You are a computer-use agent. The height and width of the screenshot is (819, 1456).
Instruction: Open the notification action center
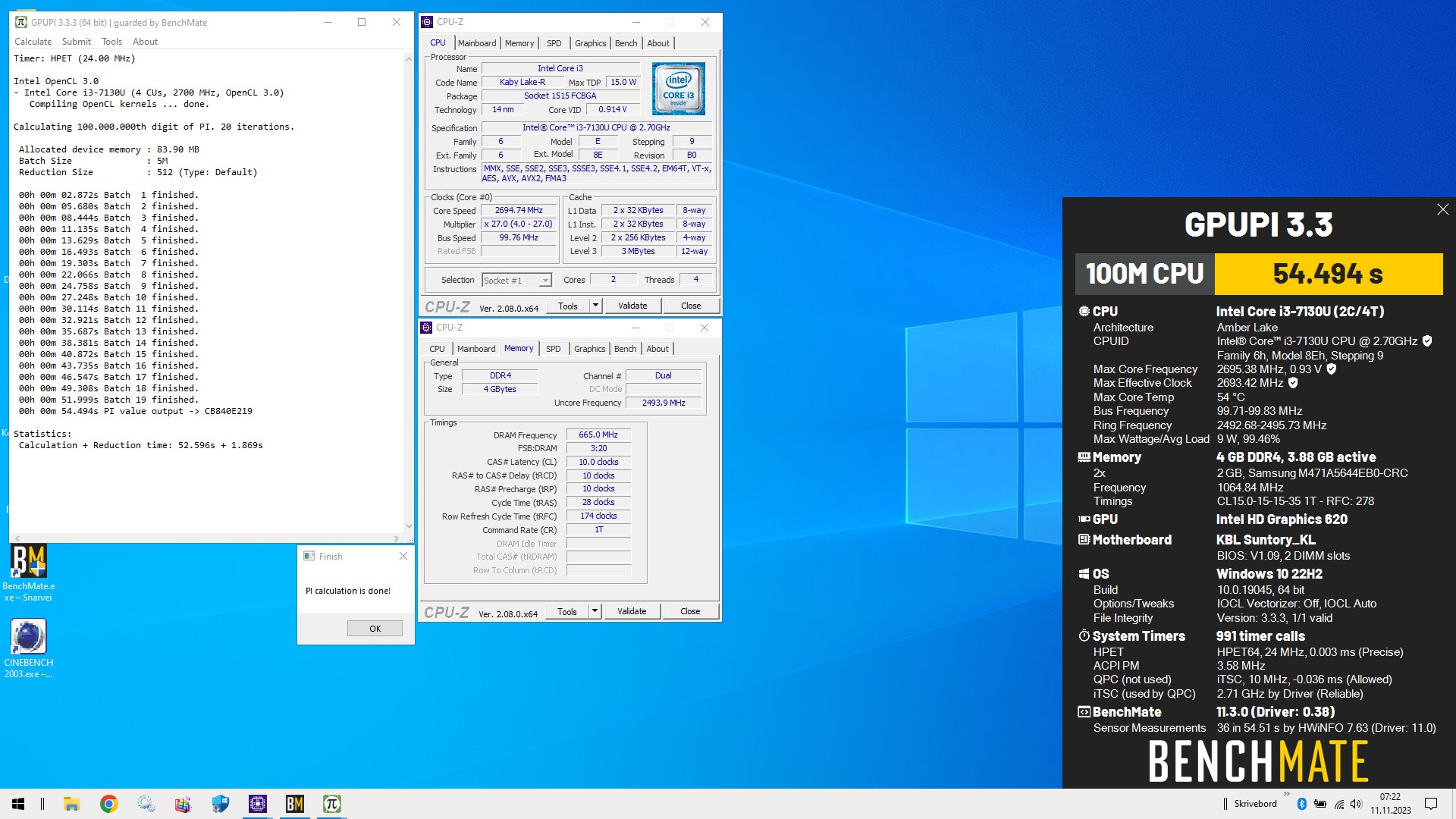pos(1431,804)
